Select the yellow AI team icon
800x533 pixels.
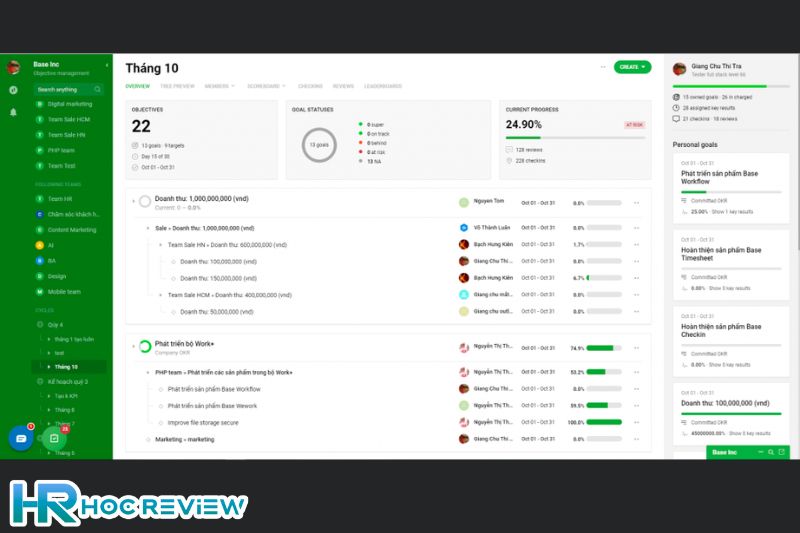[39, 245]
